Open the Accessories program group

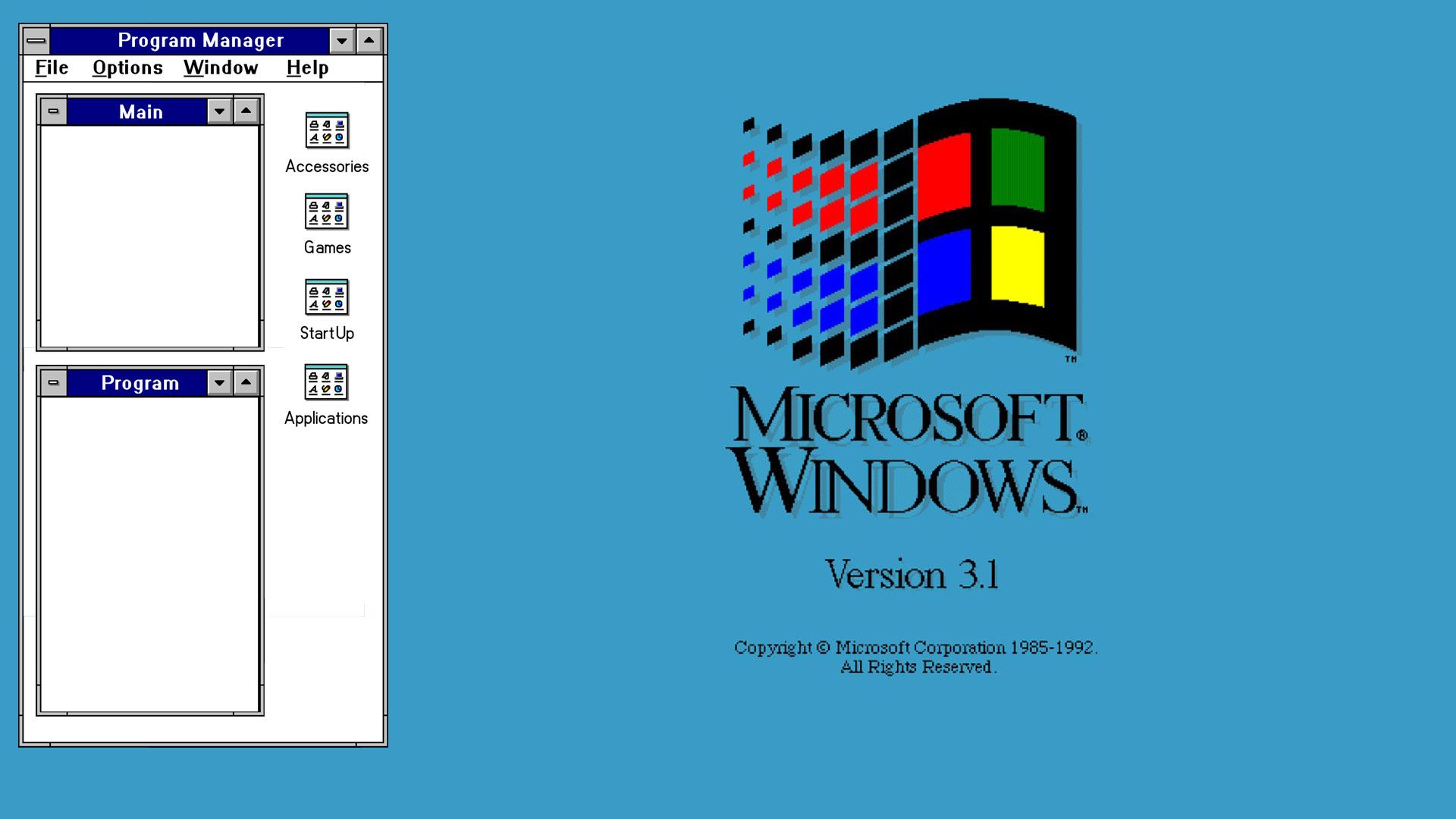pos(326,131)
